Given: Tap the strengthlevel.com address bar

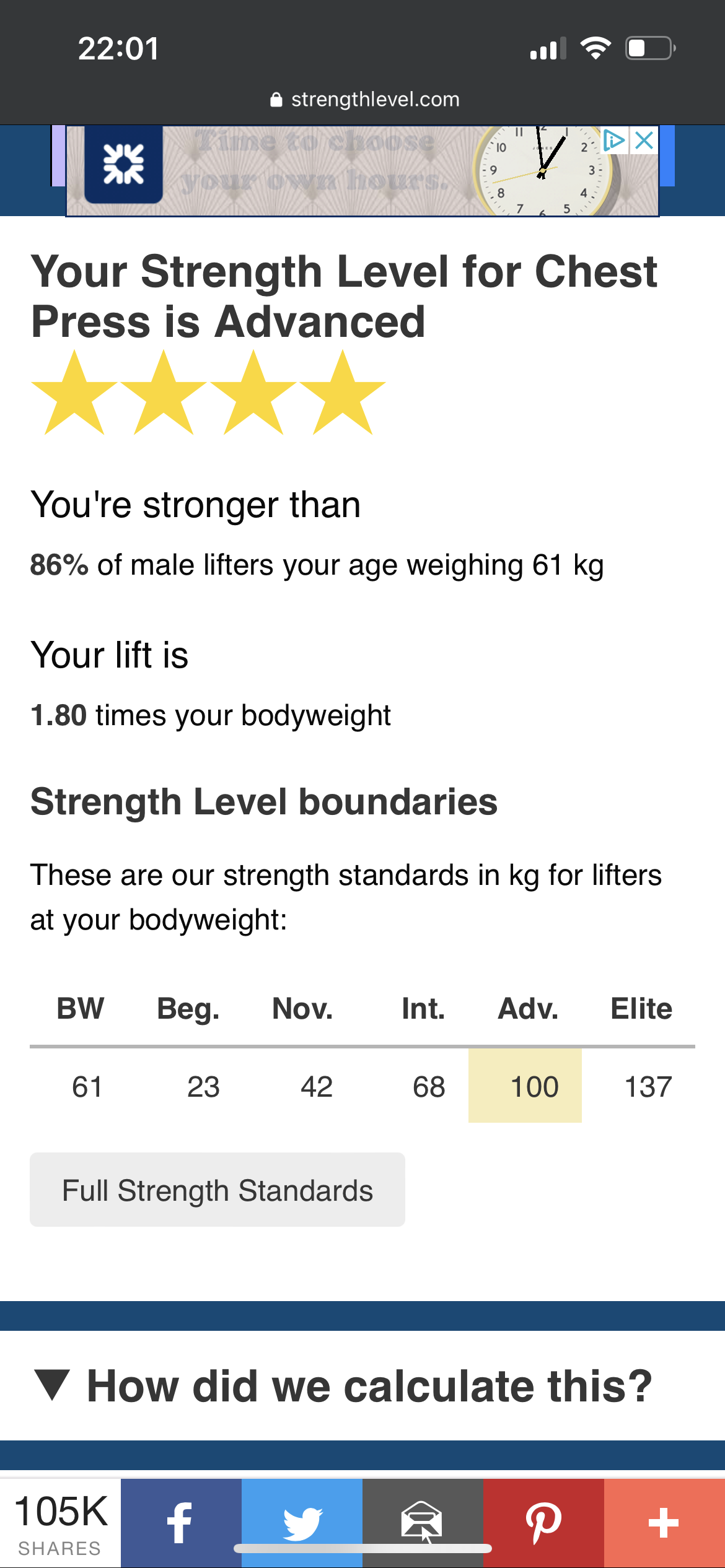Looking at the screenshot, I should pos(364,100).
